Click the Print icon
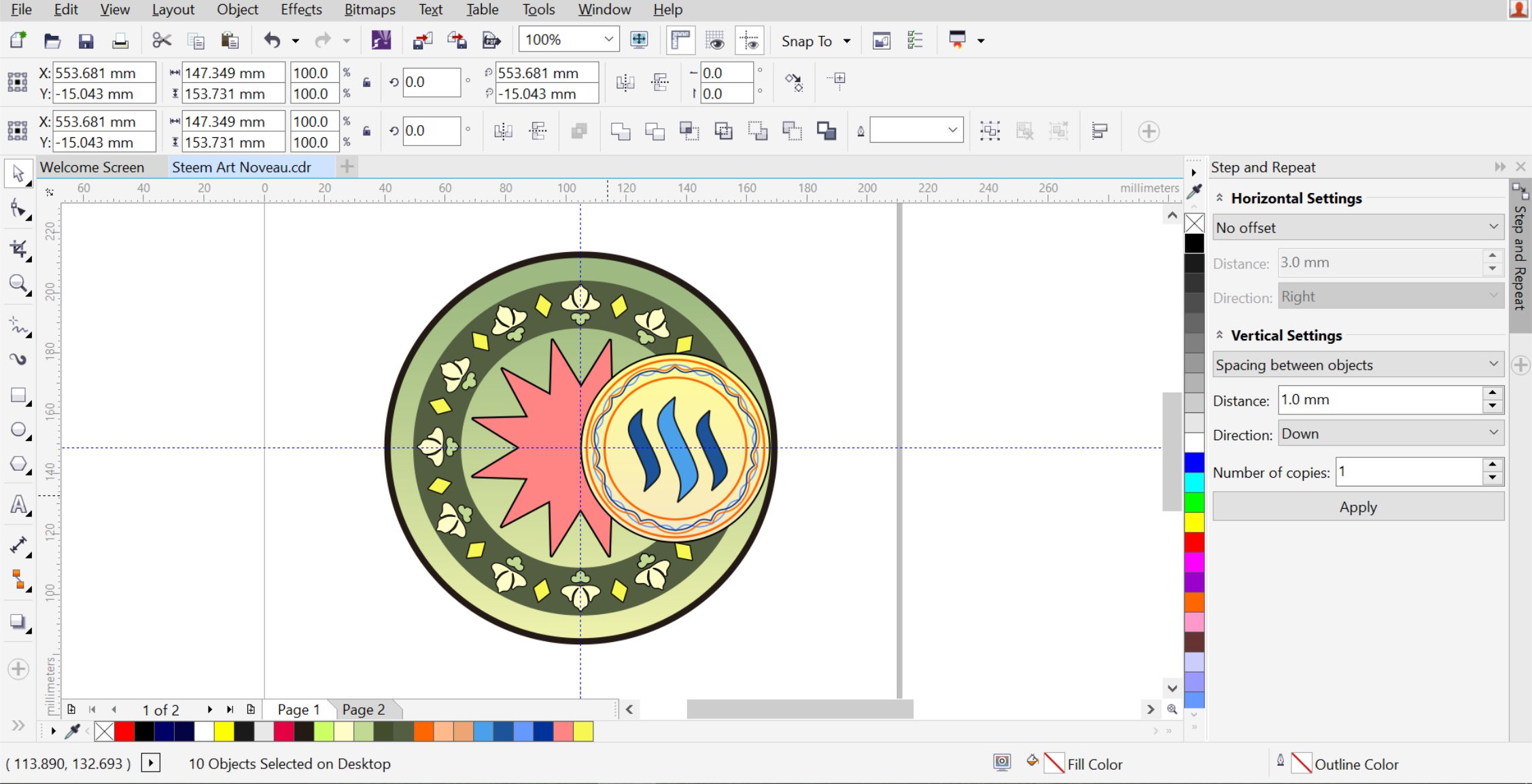 coord(120,41)
